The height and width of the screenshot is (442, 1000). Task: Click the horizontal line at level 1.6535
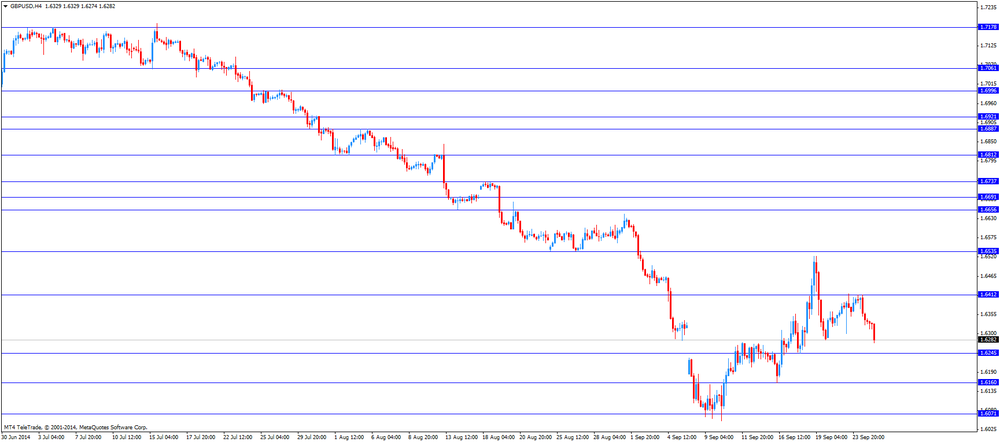pos(489,252)
